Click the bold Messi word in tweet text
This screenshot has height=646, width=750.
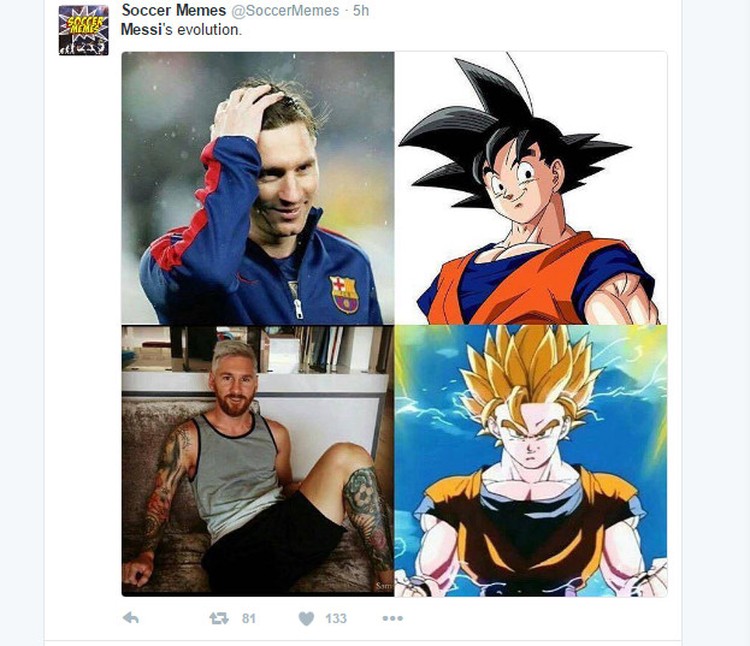pos(141,30)
